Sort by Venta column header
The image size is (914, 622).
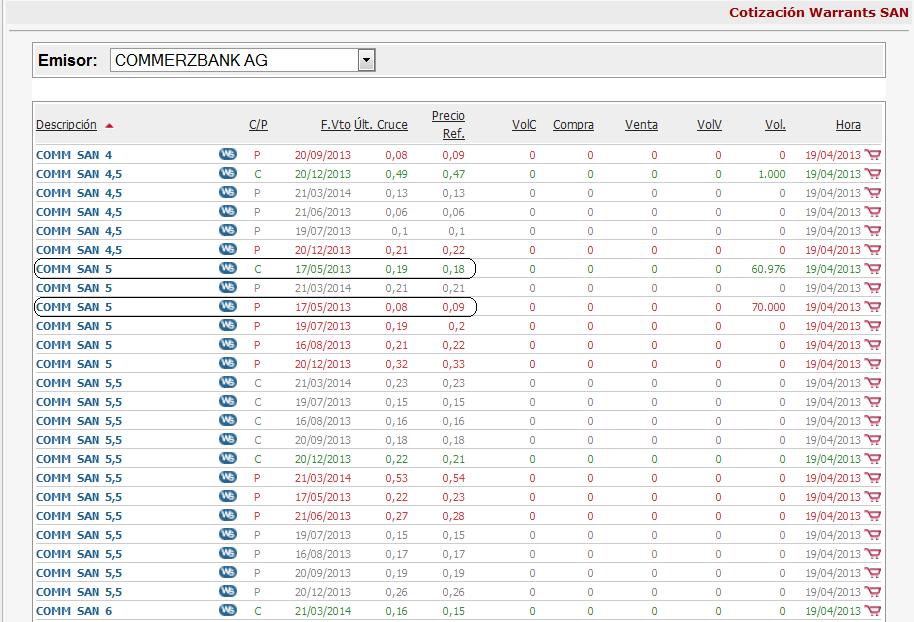point(641,125)
